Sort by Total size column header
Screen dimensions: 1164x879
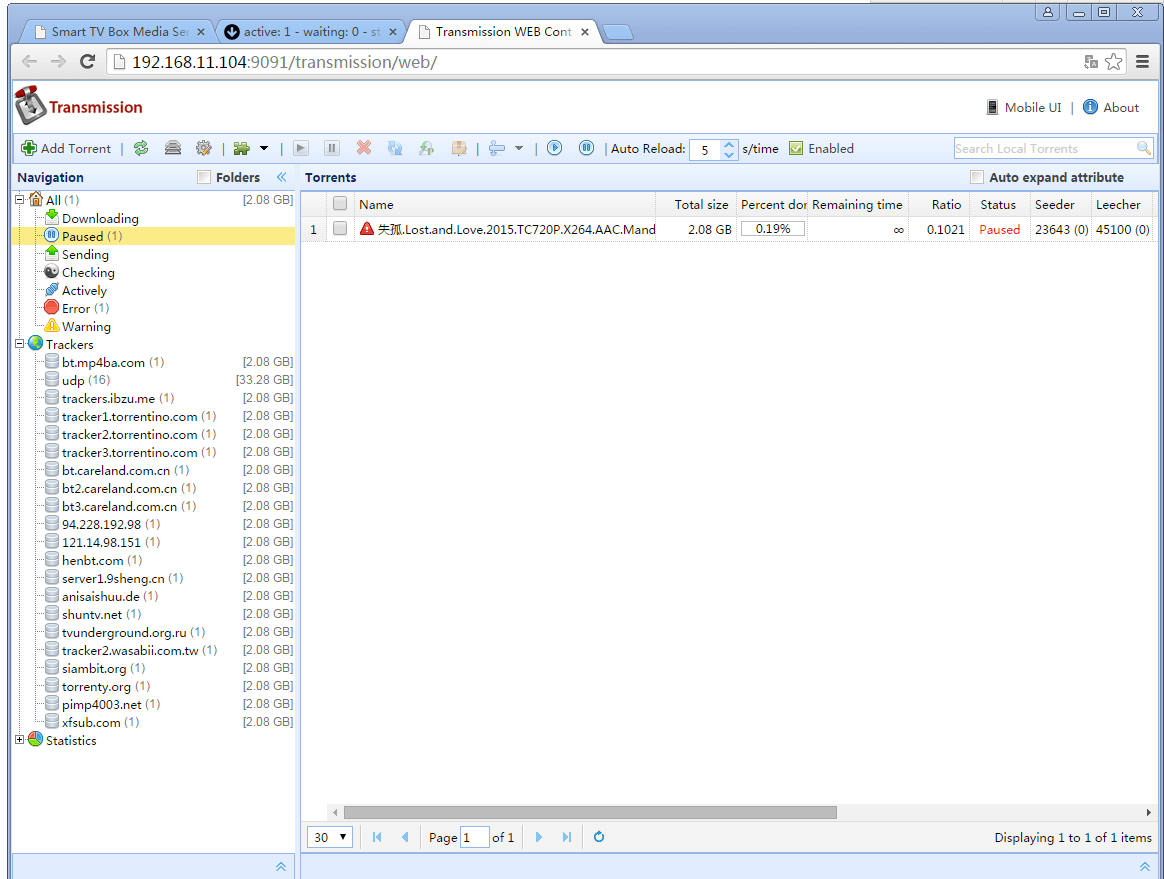pyautogui.click(x=696, y=204)
